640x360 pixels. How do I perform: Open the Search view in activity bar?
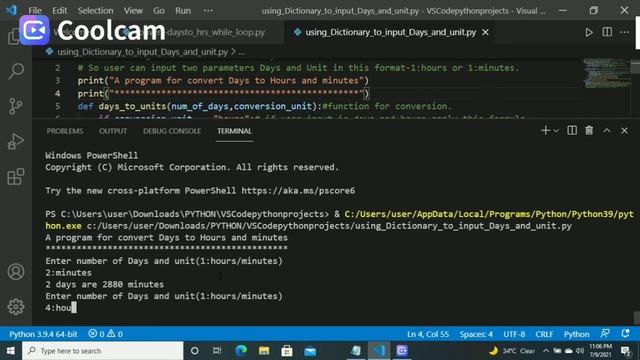[16, 71]
